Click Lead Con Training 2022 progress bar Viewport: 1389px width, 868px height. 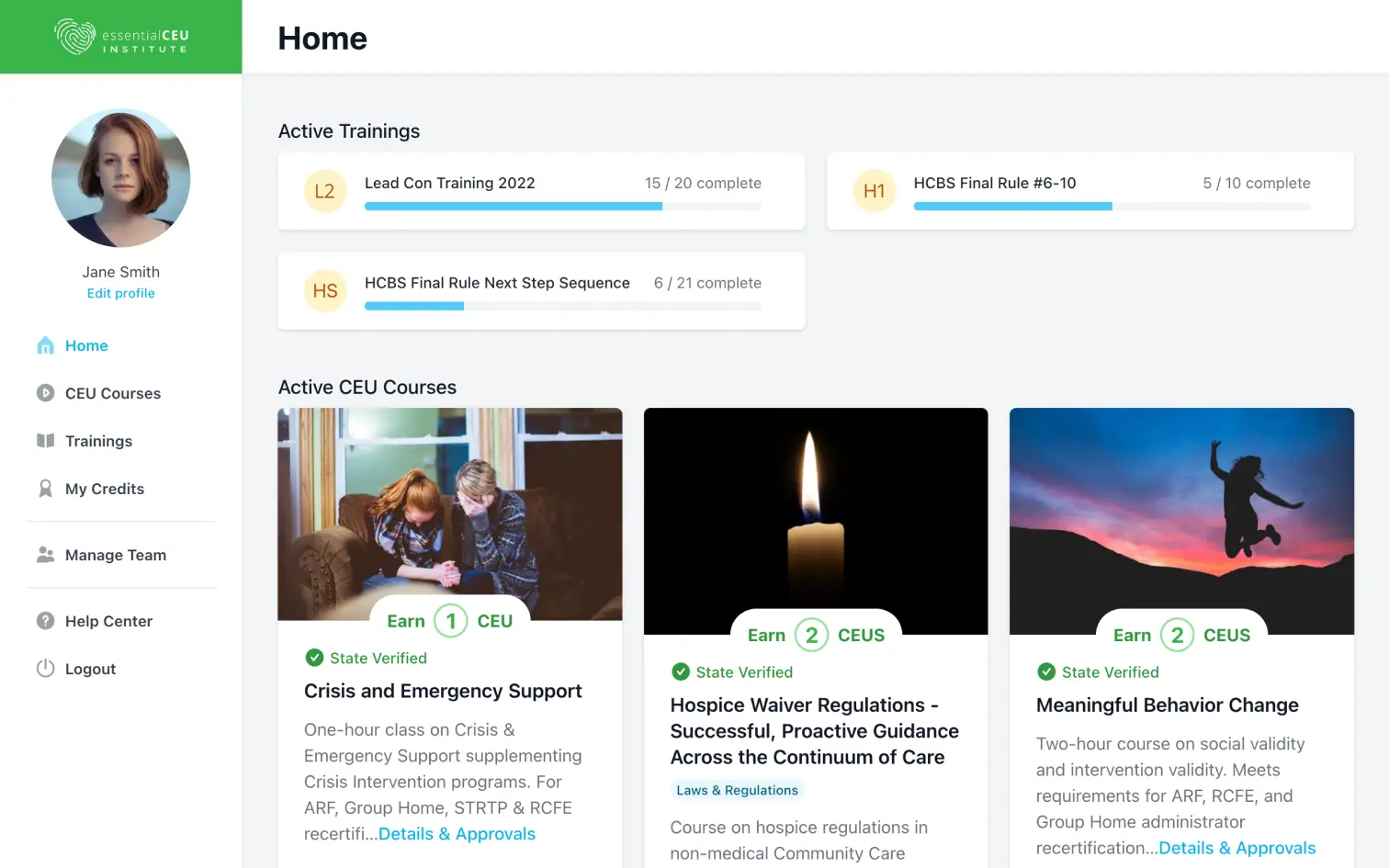pyautogui.click(x=562, y=207)
